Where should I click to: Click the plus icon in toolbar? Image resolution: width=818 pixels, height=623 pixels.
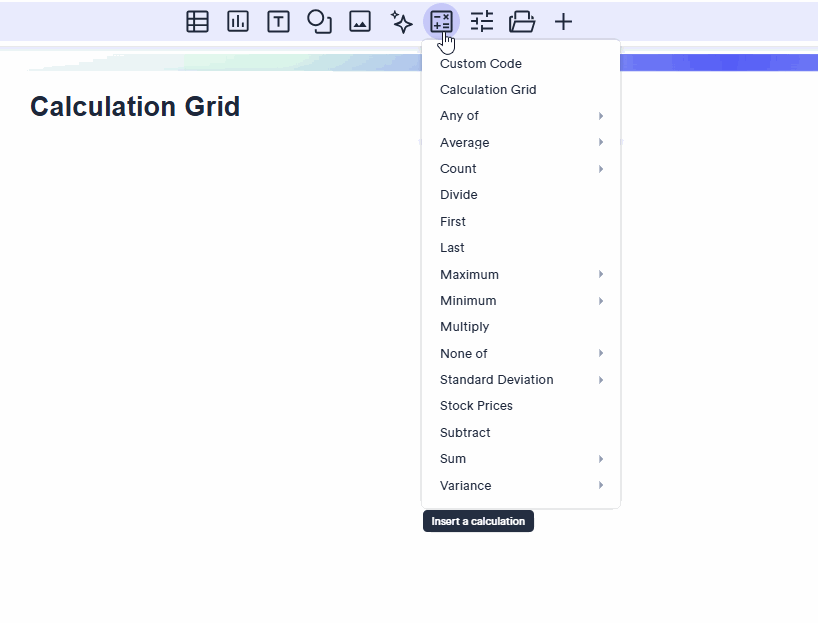click(x=564, y=21)
